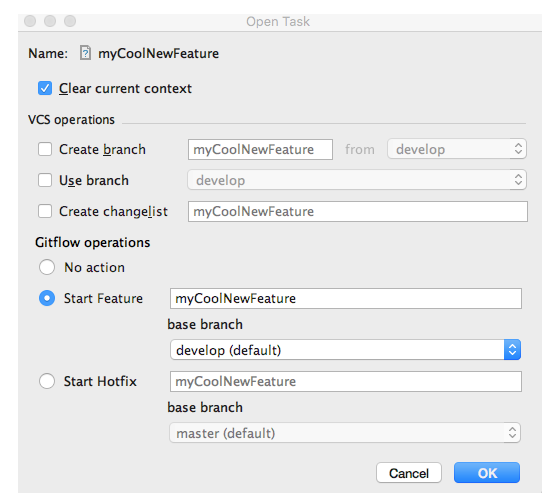Screen dimensions: 551x502
Task: Click the task file icon beside Name
Action: coord(85,53)
